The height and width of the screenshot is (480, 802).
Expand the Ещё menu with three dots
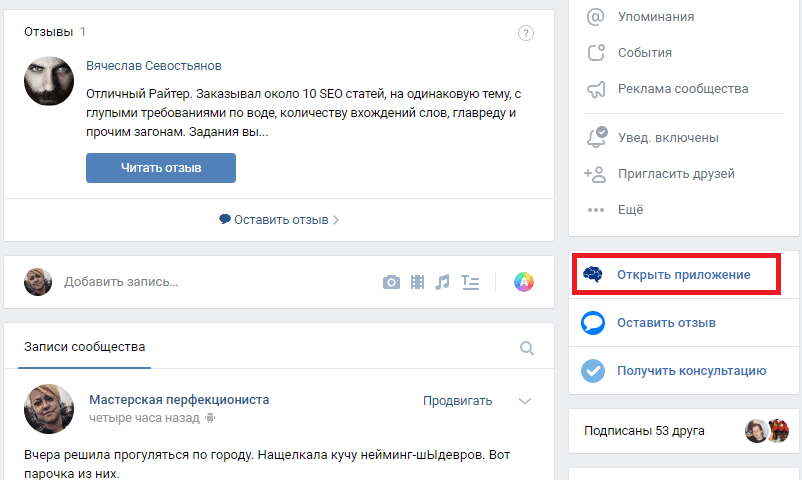[630, 210]
